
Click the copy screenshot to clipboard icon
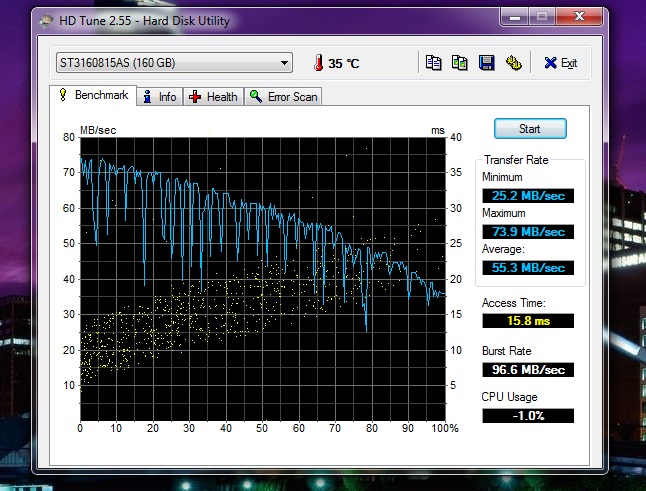click(x=460, y=63)
